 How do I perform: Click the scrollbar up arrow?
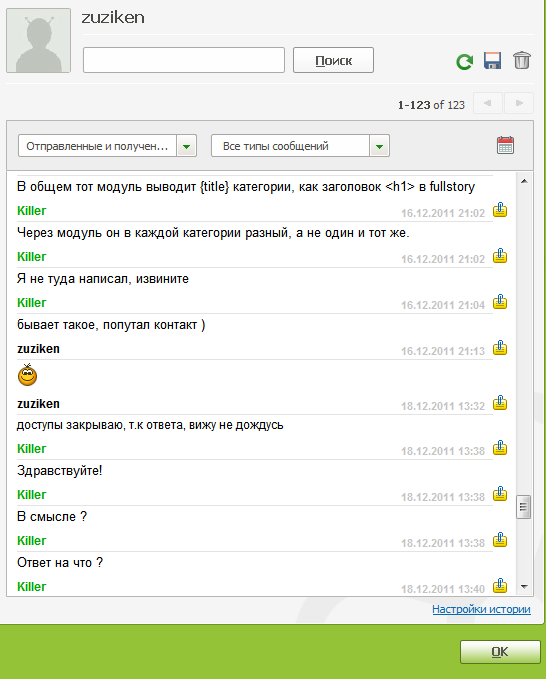(524, 181)
